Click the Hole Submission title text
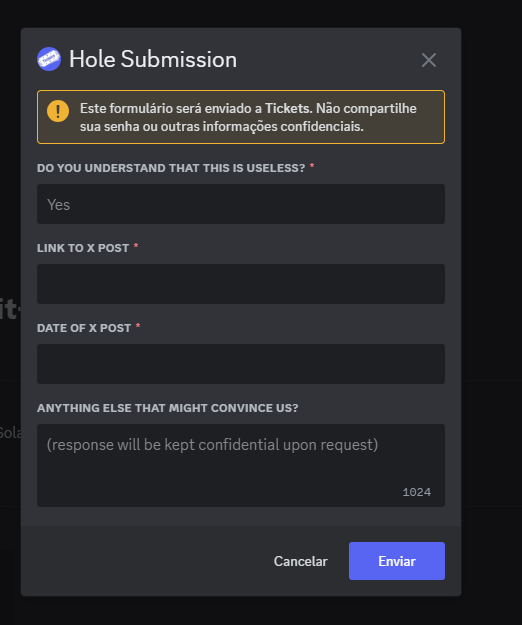The image size is (522, 625). (153, 59)
